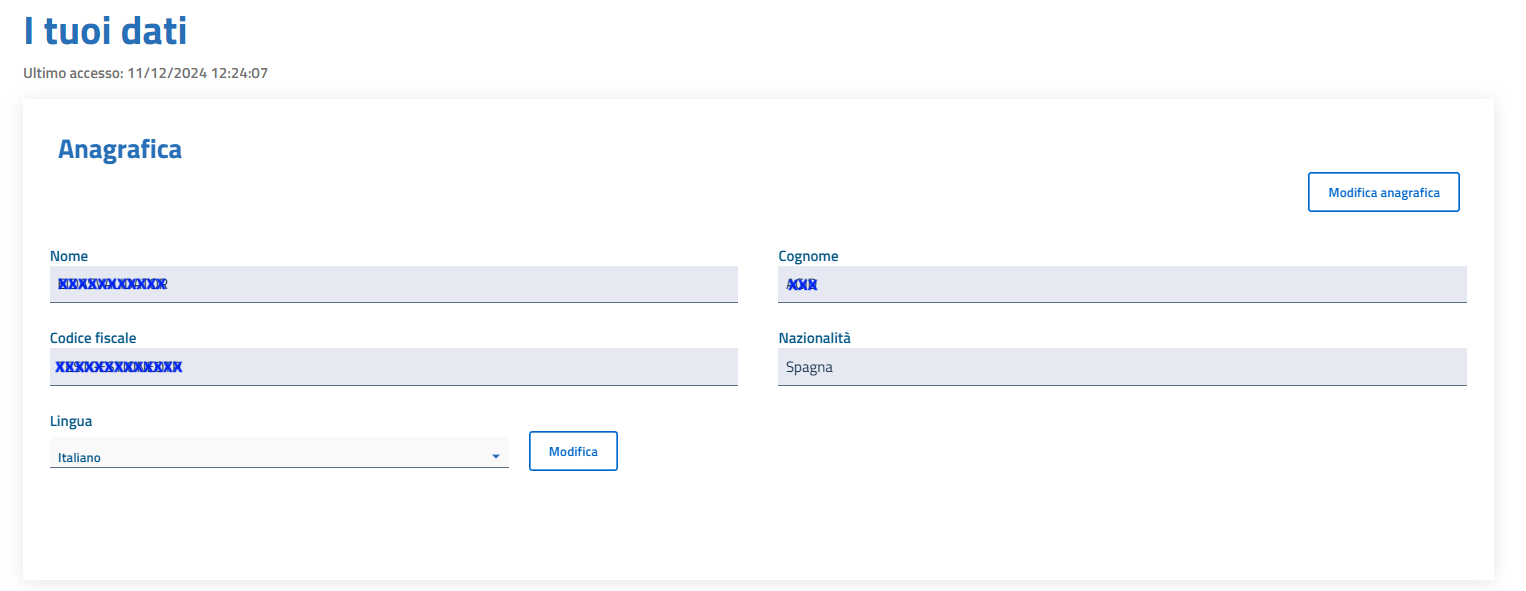The image size is (1526, 591).
Task: Click the redacted fiscal code value
Action: (x=118, y=367)
